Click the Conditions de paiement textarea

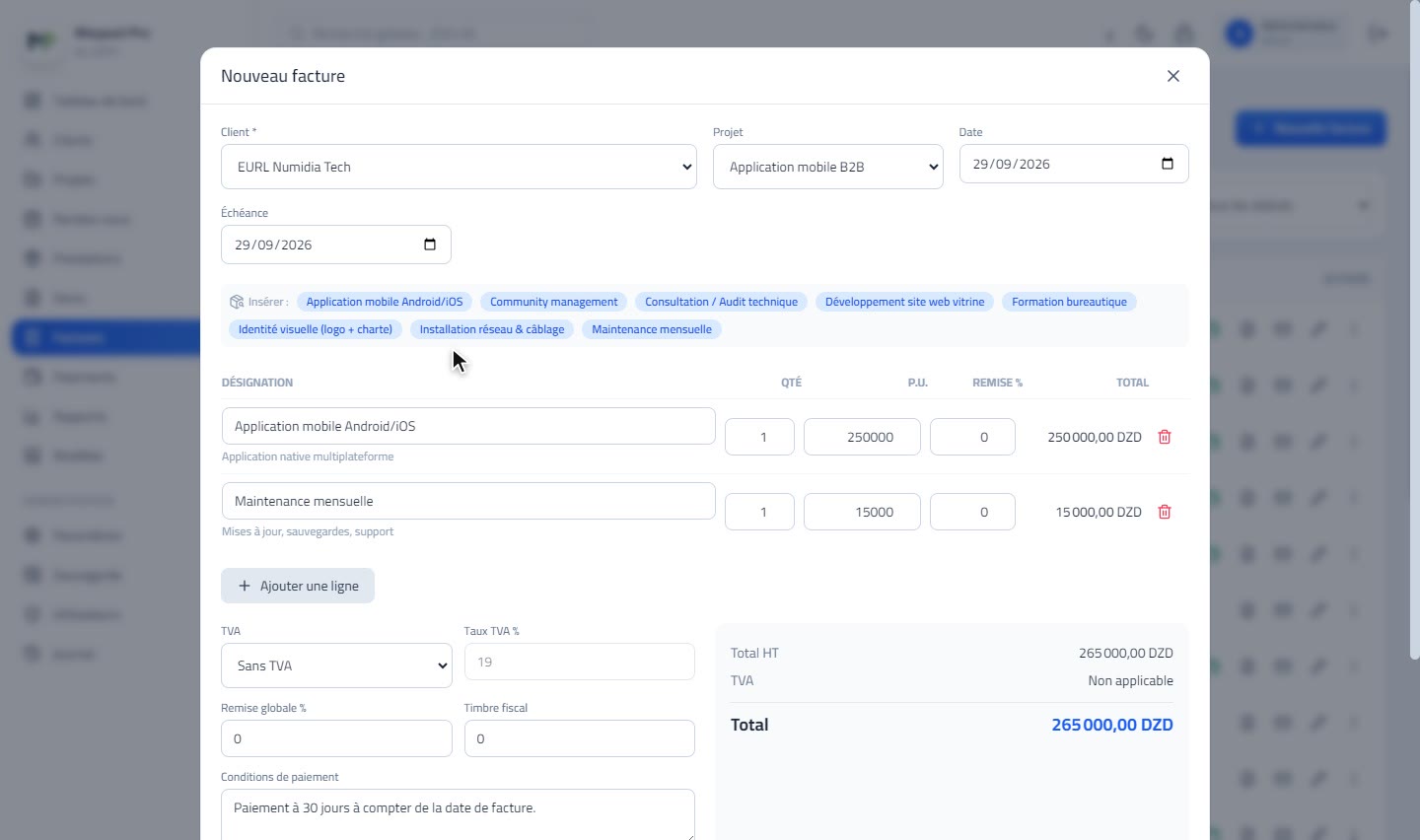458,814
